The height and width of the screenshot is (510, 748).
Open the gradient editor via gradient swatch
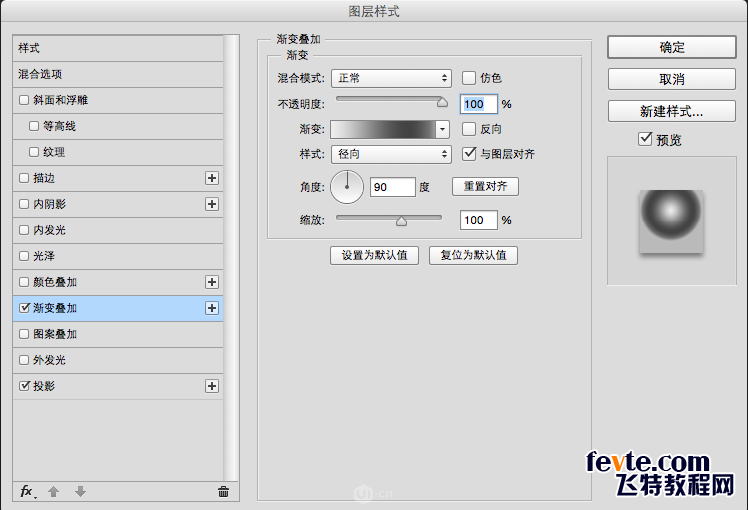383,129
